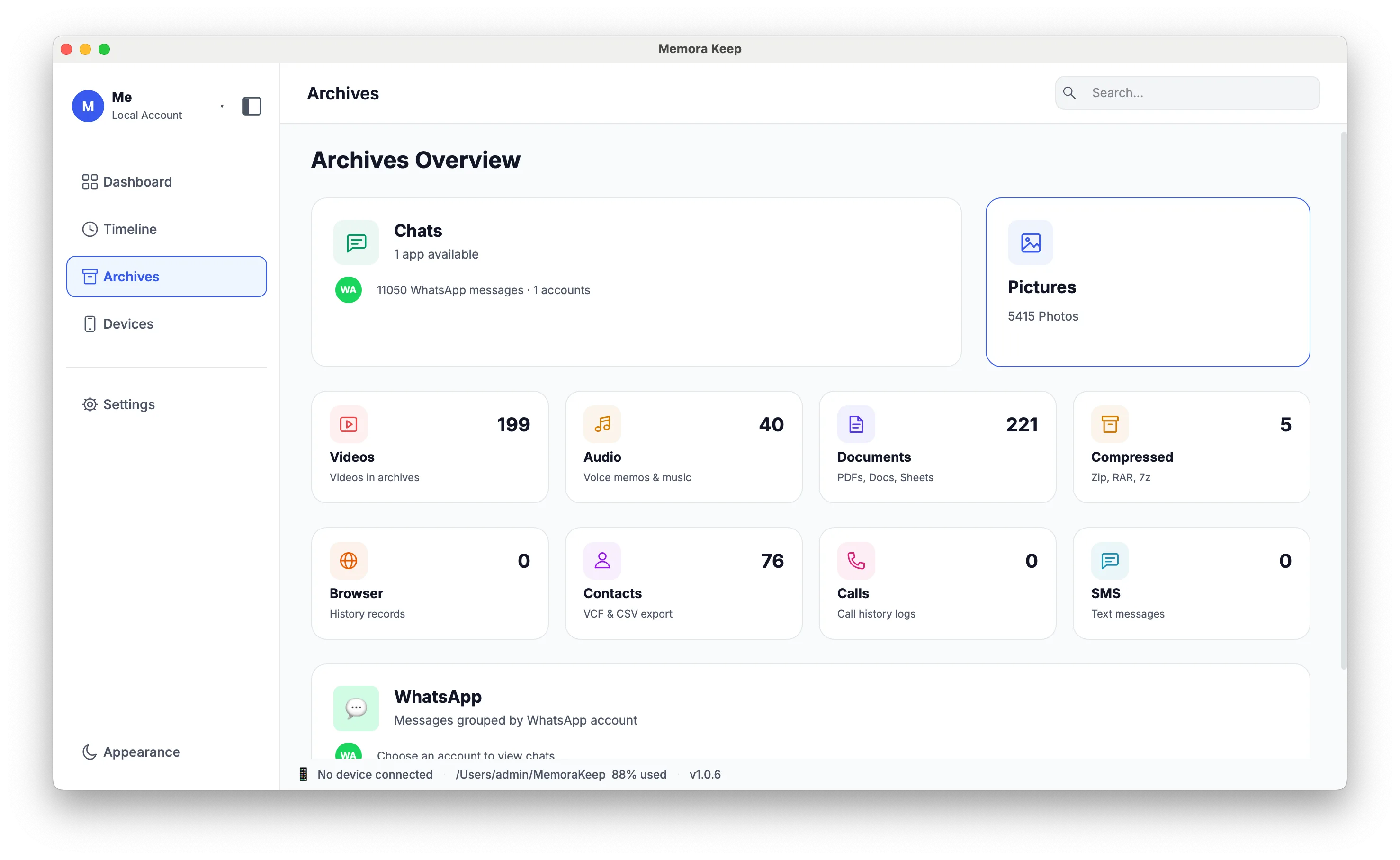Open the Pictures card image icon
The height and width of the screenshot is (860, 1400).
1030,242
